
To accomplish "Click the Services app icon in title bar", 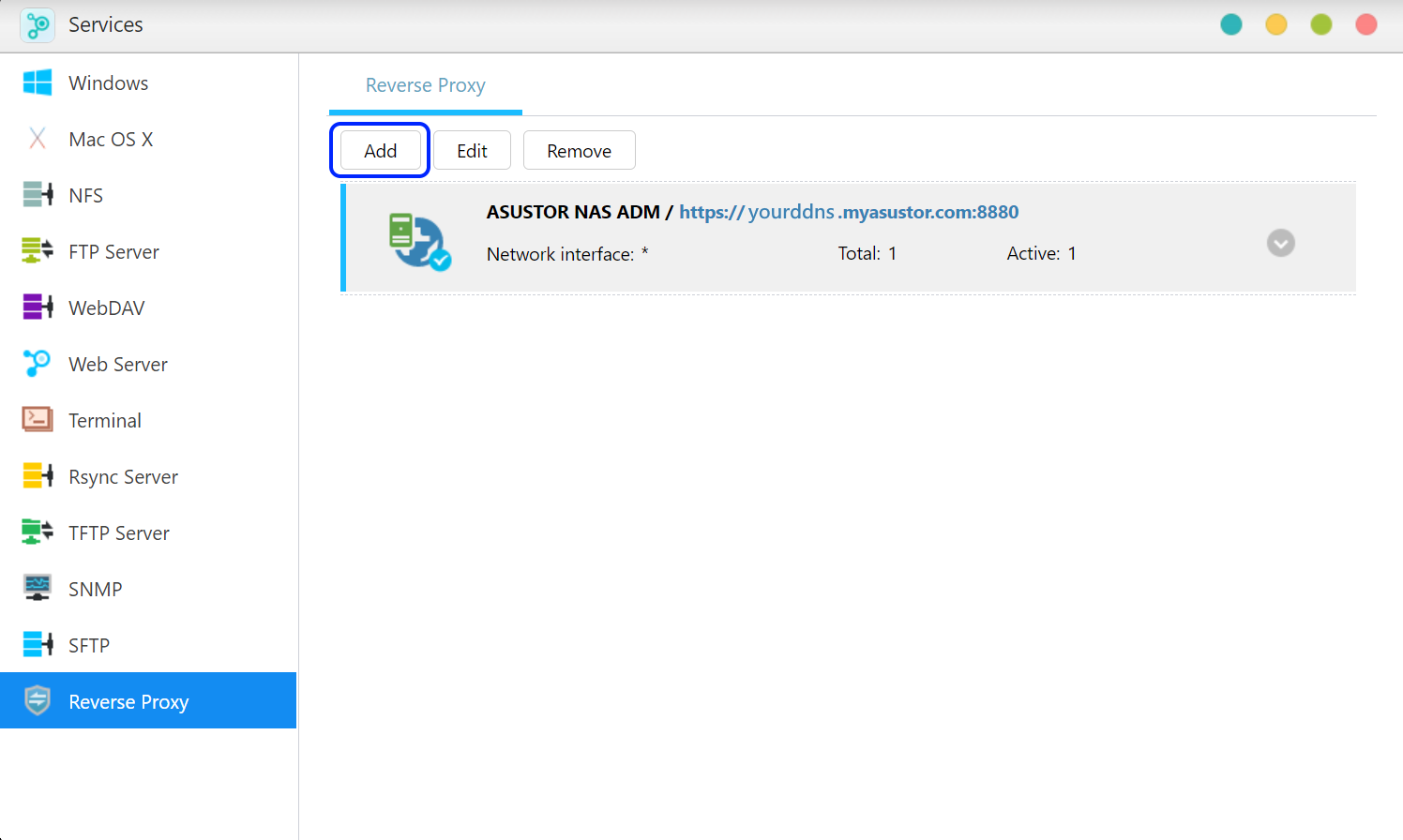I will pyautogui.click(x=38, y=24).
